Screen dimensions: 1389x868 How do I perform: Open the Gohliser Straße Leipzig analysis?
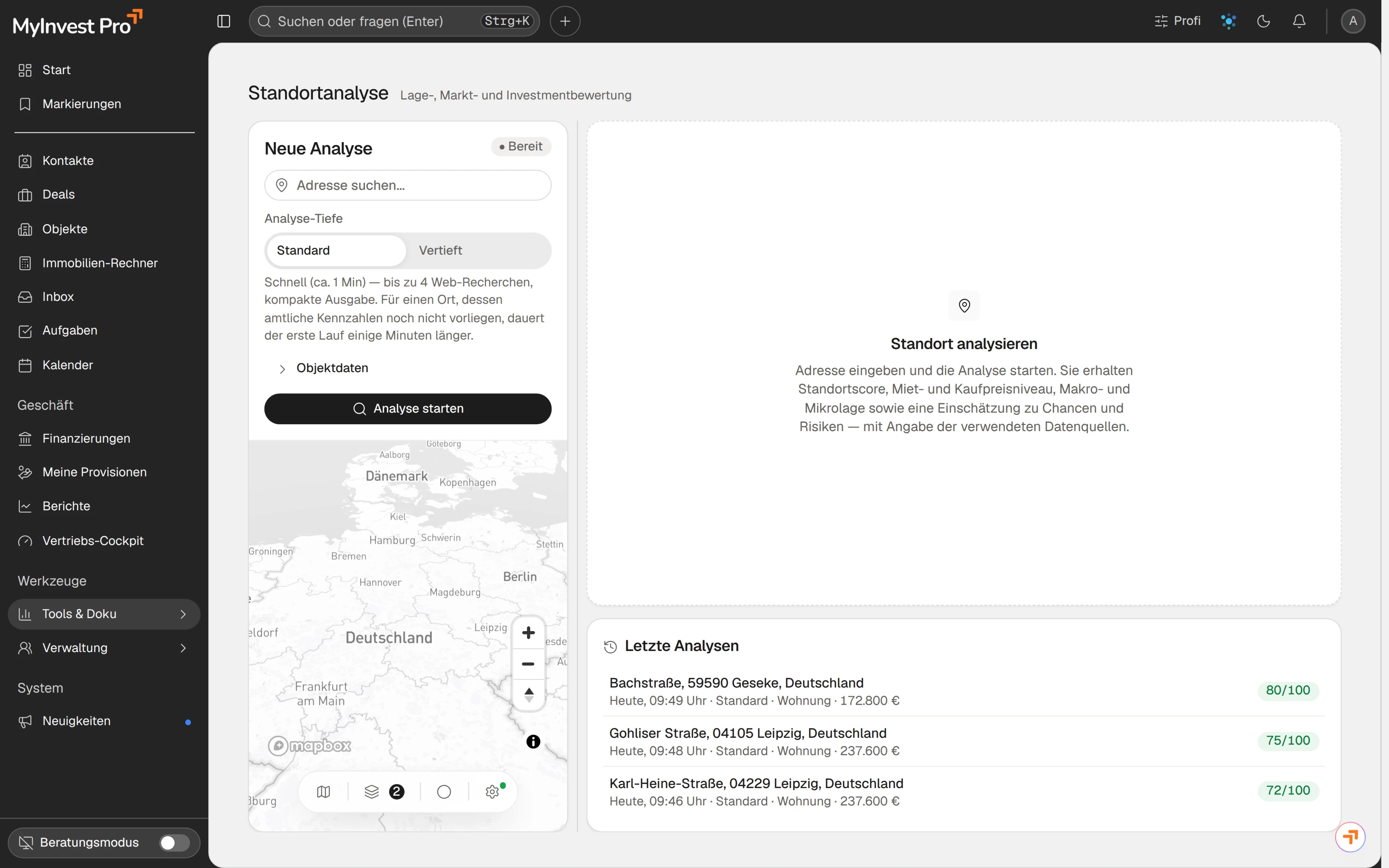pyautogui.click(x=964, y=741)
